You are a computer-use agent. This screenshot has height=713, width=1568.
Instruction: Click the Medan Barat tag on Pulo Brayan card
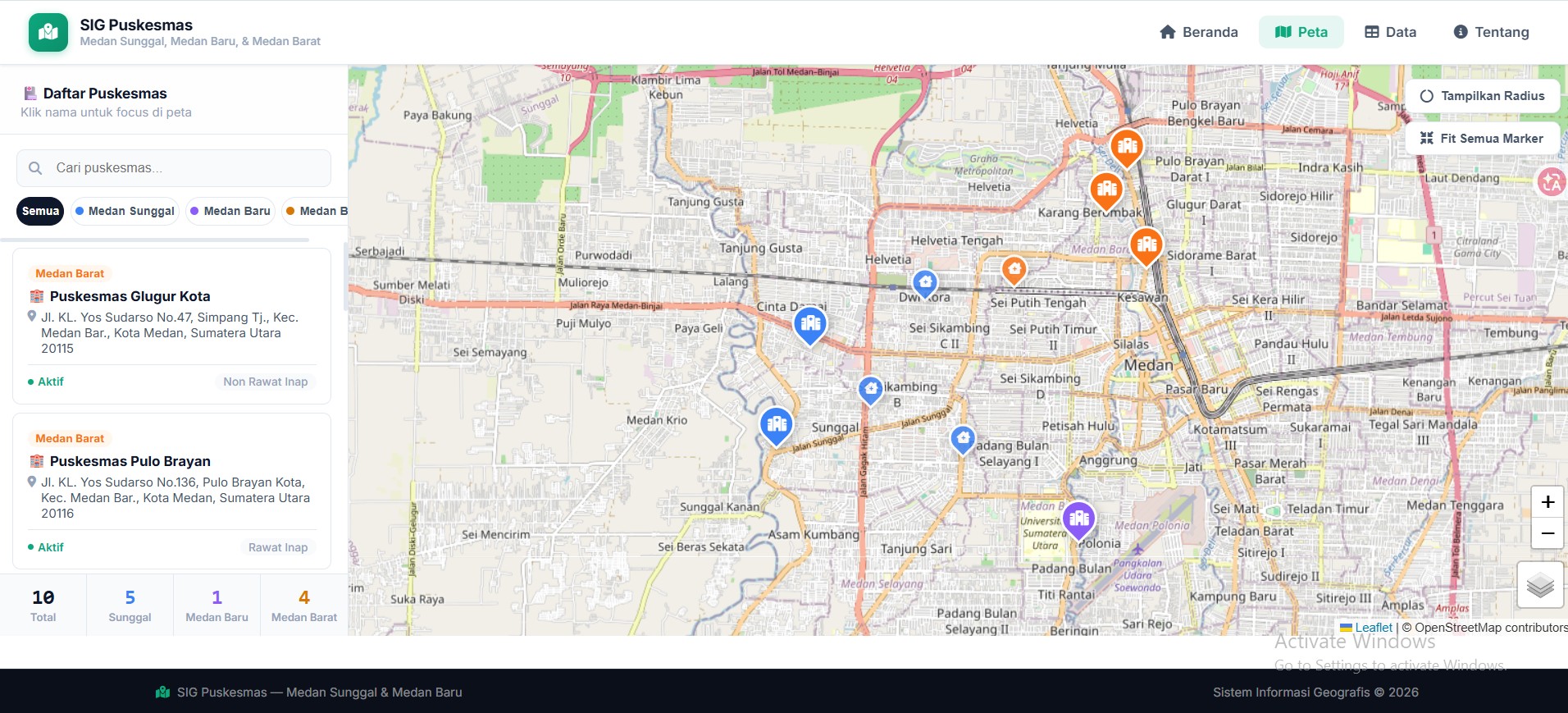(70, 438)
